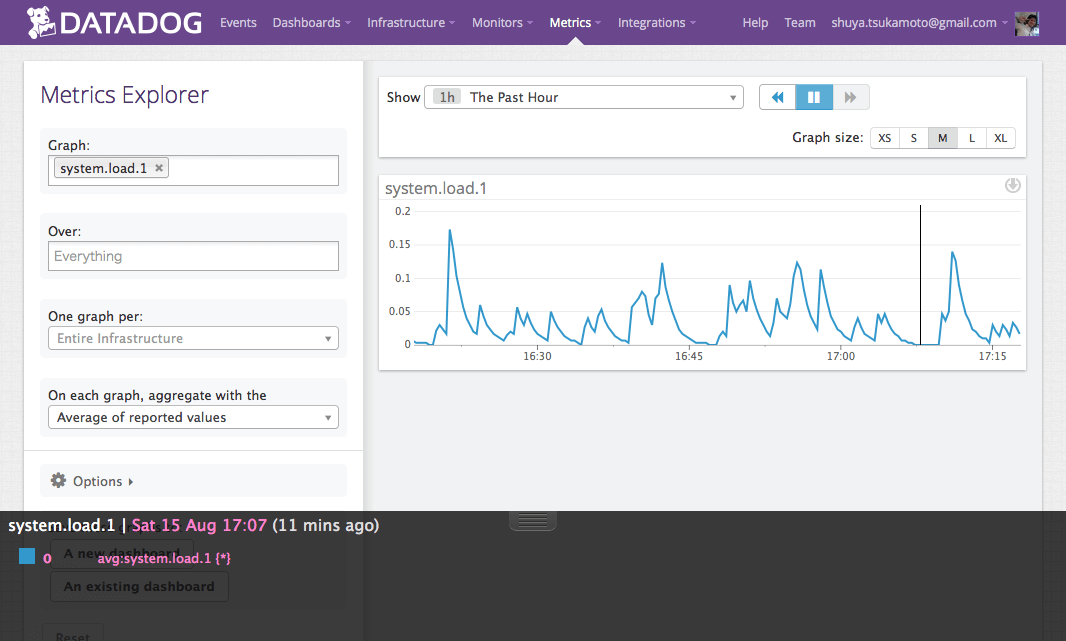Set graph size to XS
1066x641 pixels.
point(884,138)
